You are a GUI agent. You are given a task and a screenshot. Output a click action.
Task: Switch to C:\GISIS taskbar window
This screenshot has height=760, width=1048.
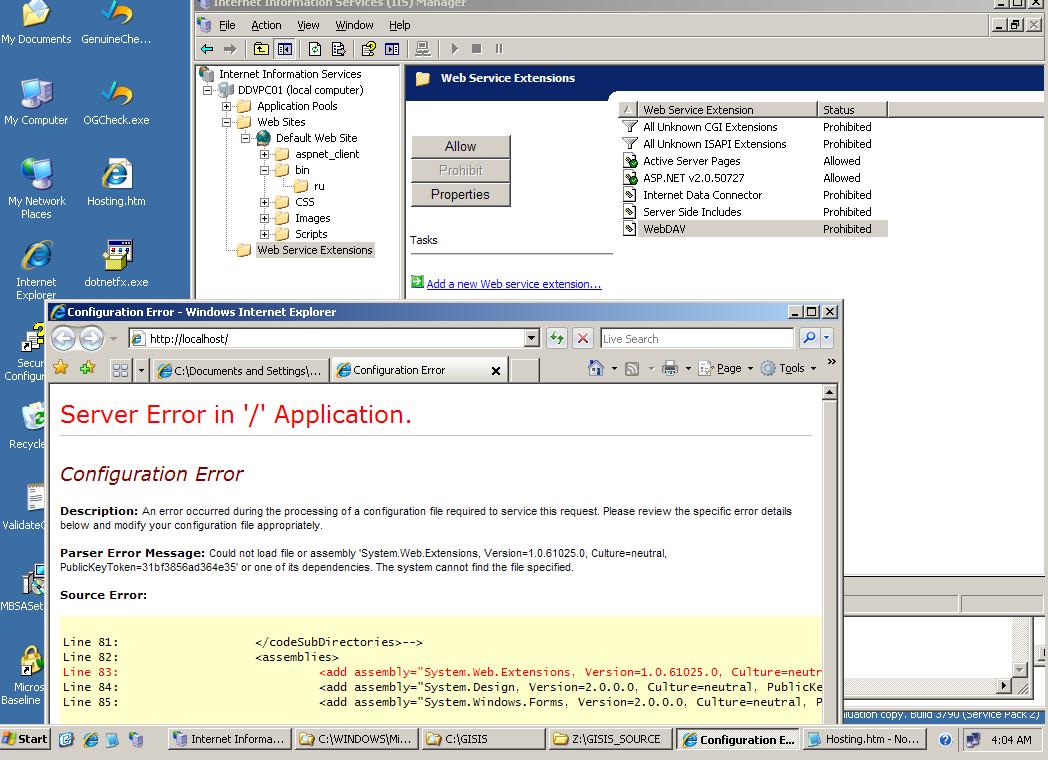[484, 739]
